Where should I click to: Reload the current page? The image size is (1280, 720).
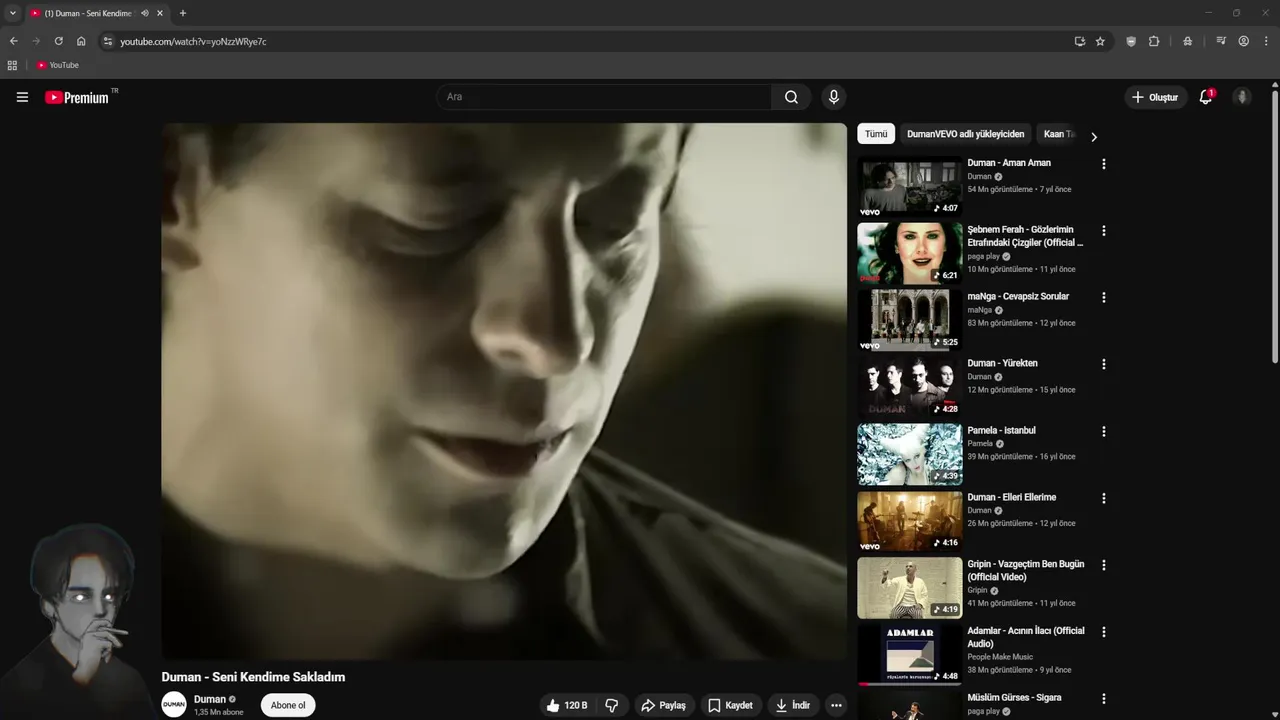coord(58,41)
